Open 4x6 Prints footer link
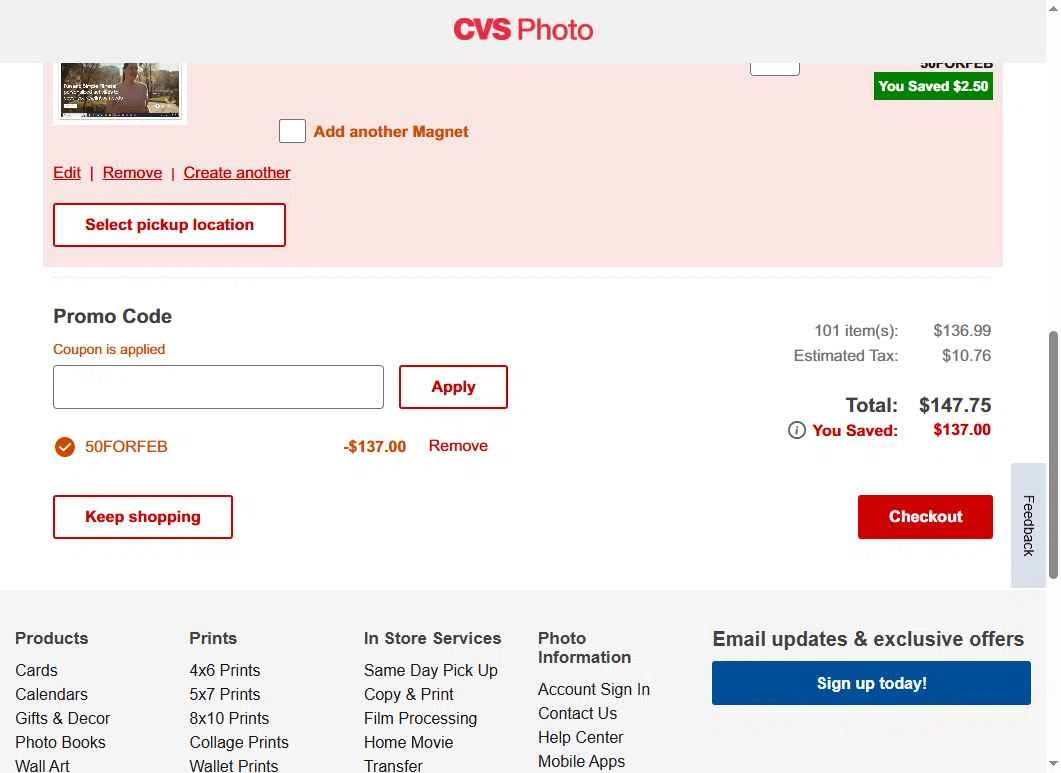Viewport: 1061px width, 773px height. (x=225, y=670)
